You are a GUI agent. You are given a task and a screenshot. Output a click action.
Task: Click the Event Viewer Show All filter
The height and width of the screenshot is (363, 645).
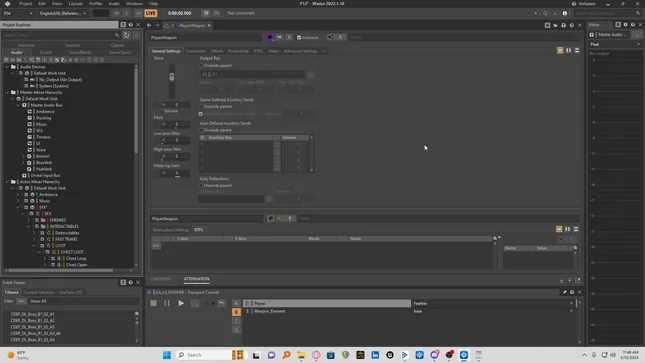click(38, 301)
